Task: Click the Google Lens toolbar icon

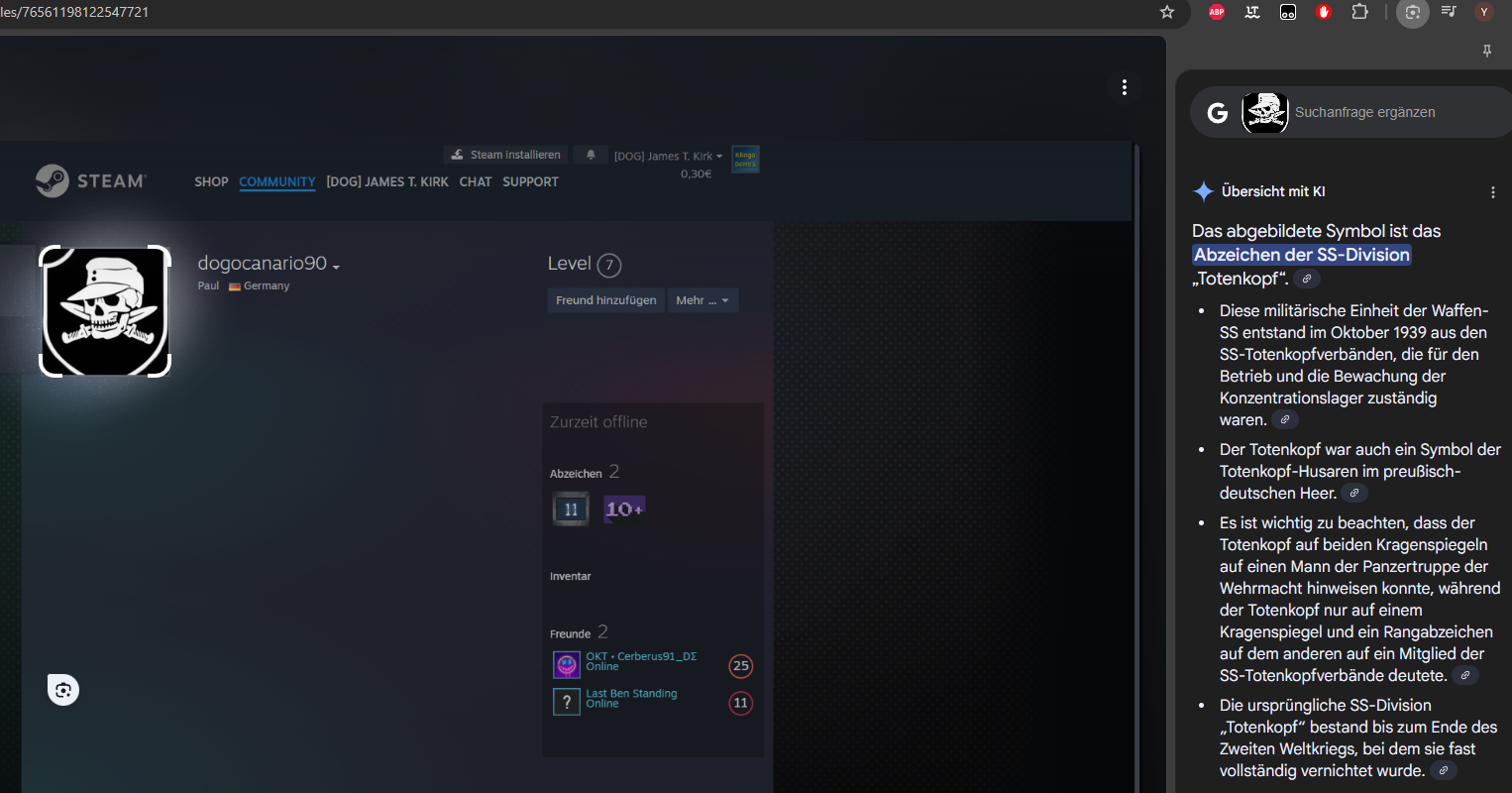Action: click(1413, 12)
